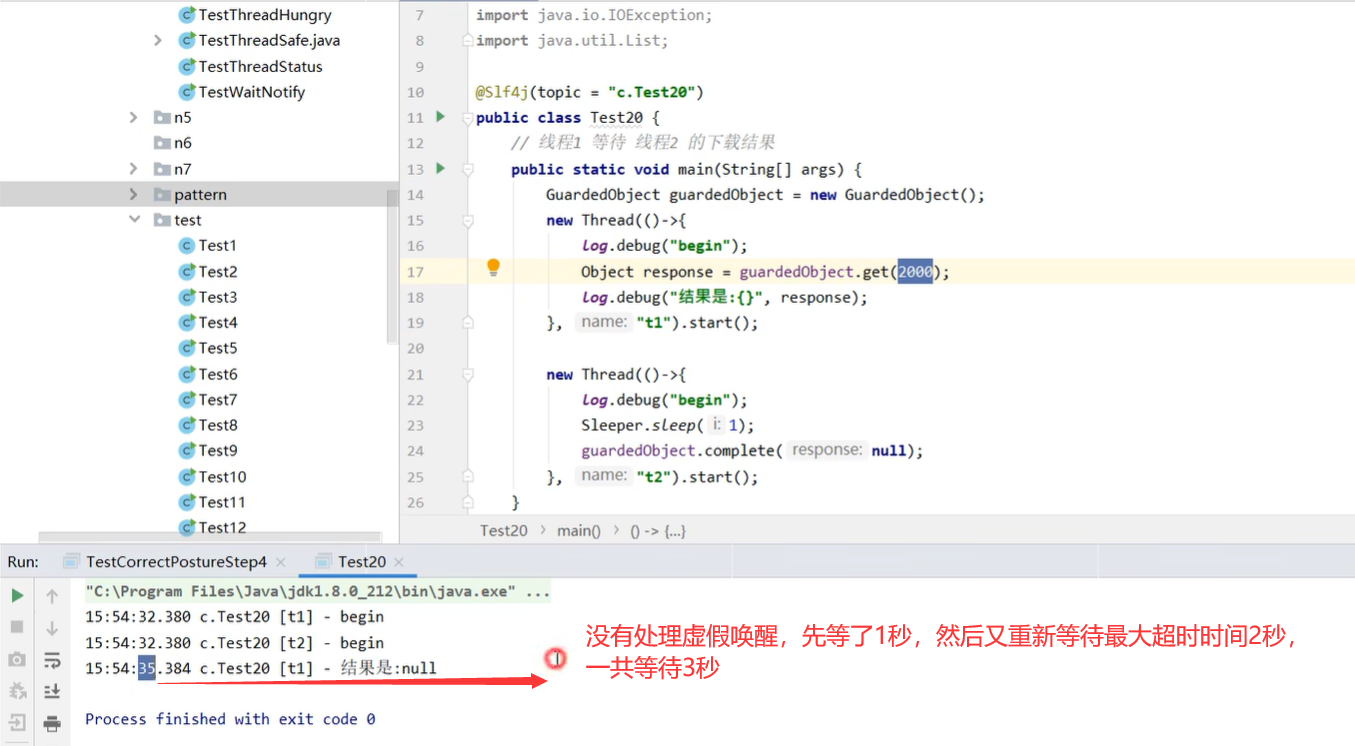Click the Test20 breadcrumb

(503, 530)
